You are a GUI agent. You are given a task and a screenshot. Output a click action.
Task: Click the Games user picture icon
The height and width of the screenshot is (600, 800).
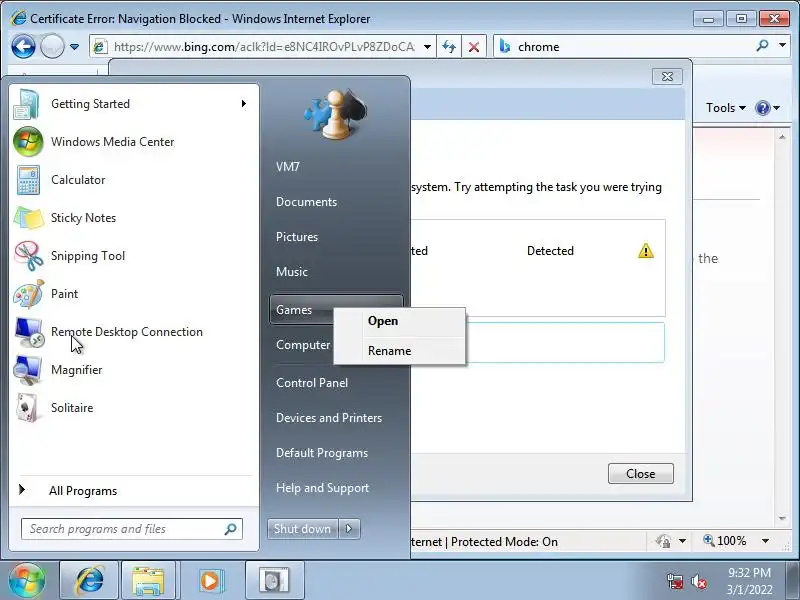coord(335,114)
